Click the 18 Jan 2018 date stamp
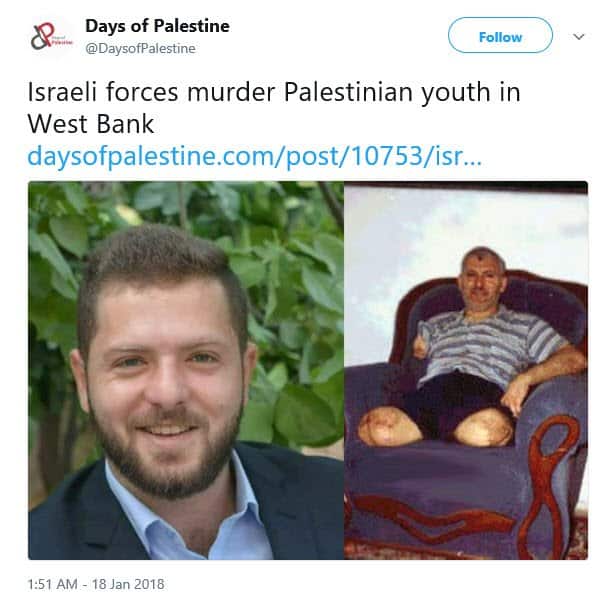The height and width of the screenshot is (602, 607). [128, 584]
